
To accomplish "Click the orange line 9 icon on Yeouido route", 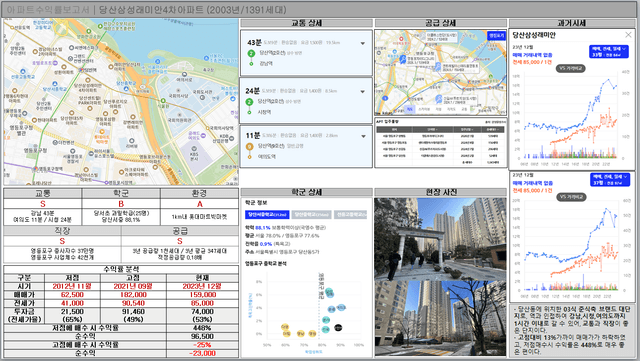I will (249, 146).
